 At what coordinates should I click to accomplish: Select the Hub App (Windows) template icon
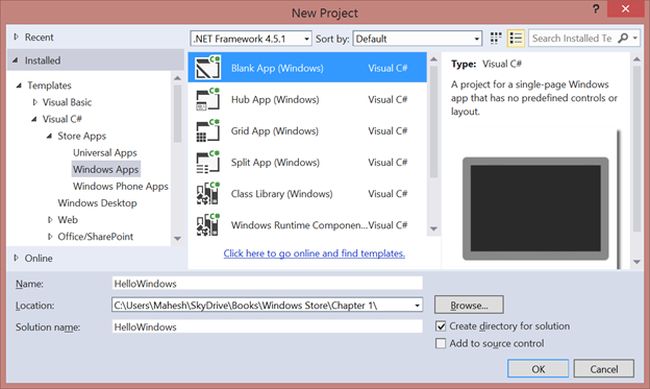point(208,99)
